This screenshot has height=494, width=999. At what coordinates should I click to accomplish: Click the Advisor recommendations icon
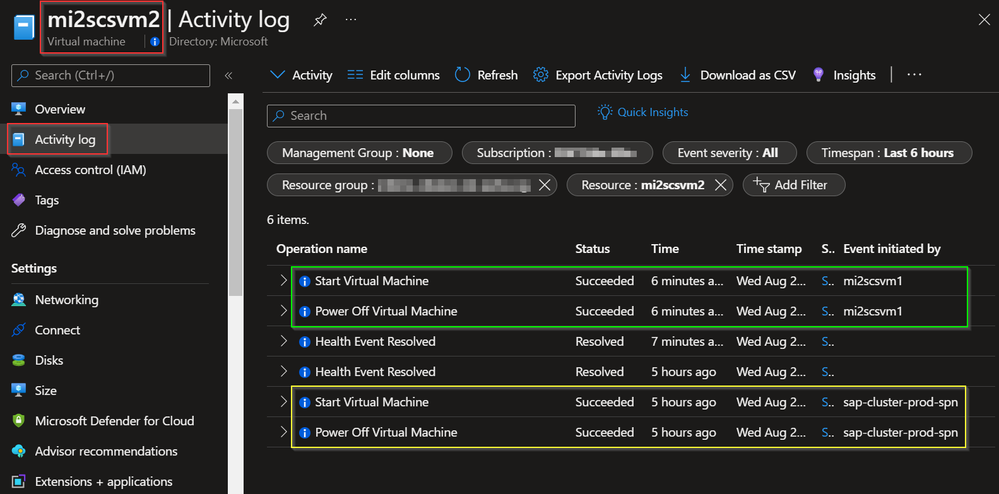(x=18, y=451)
